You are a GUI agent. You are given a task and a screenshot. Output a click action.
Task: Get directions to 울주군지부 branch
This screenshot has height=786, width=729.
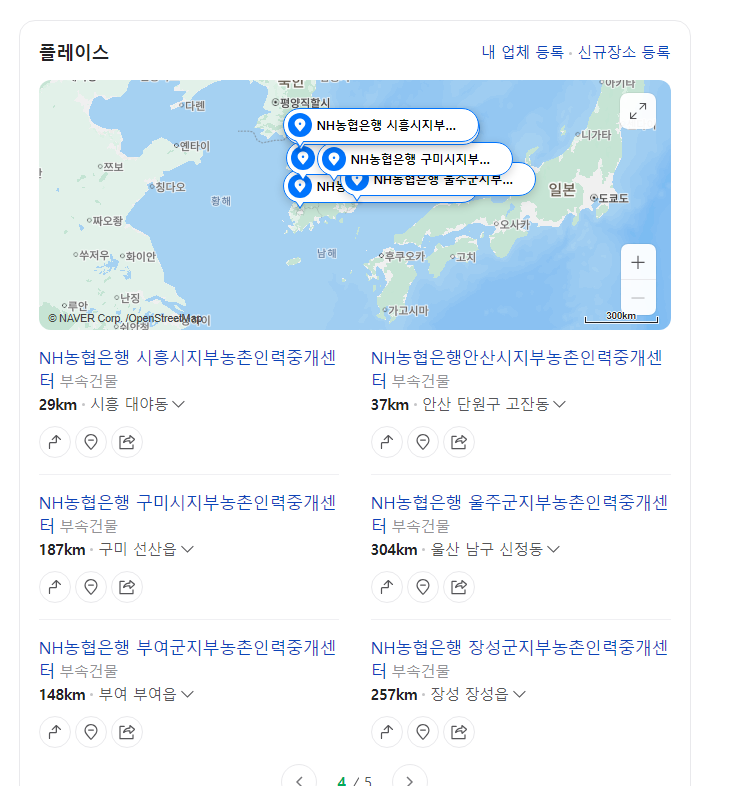pyautogui.click(x=387, y=587)
